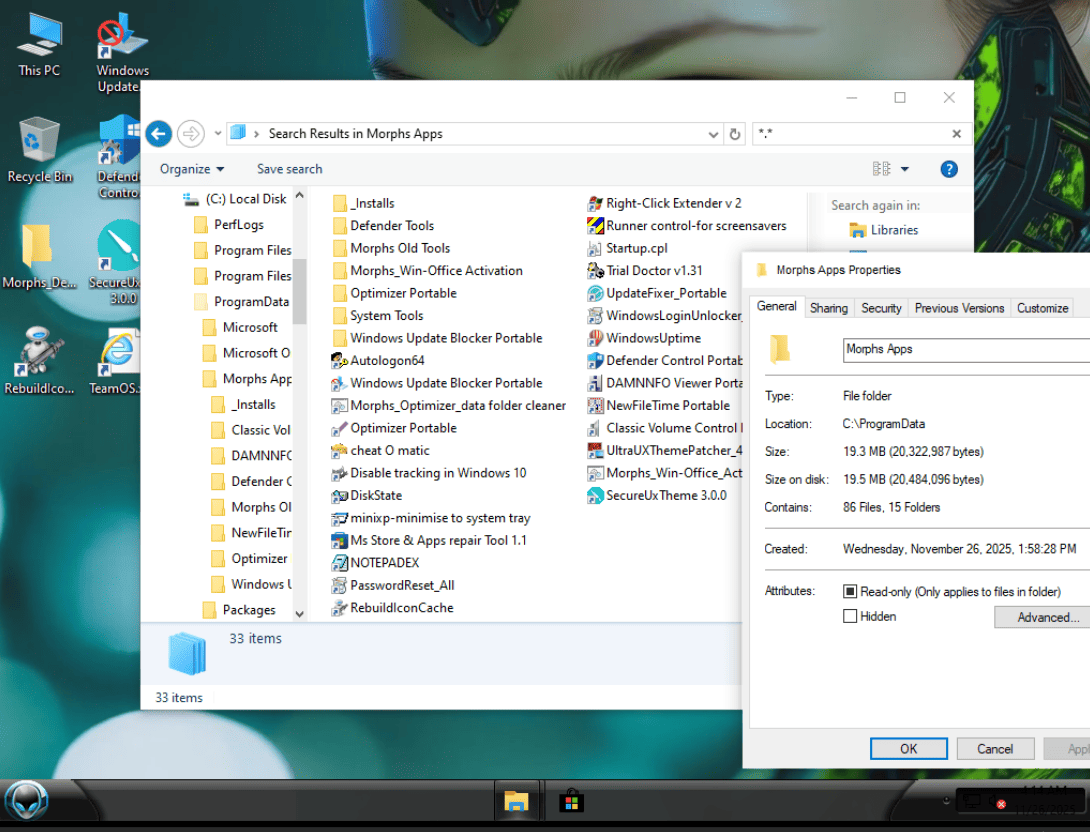
Task: Click the Advanced... attributes button
Action: pos(1042,618)
